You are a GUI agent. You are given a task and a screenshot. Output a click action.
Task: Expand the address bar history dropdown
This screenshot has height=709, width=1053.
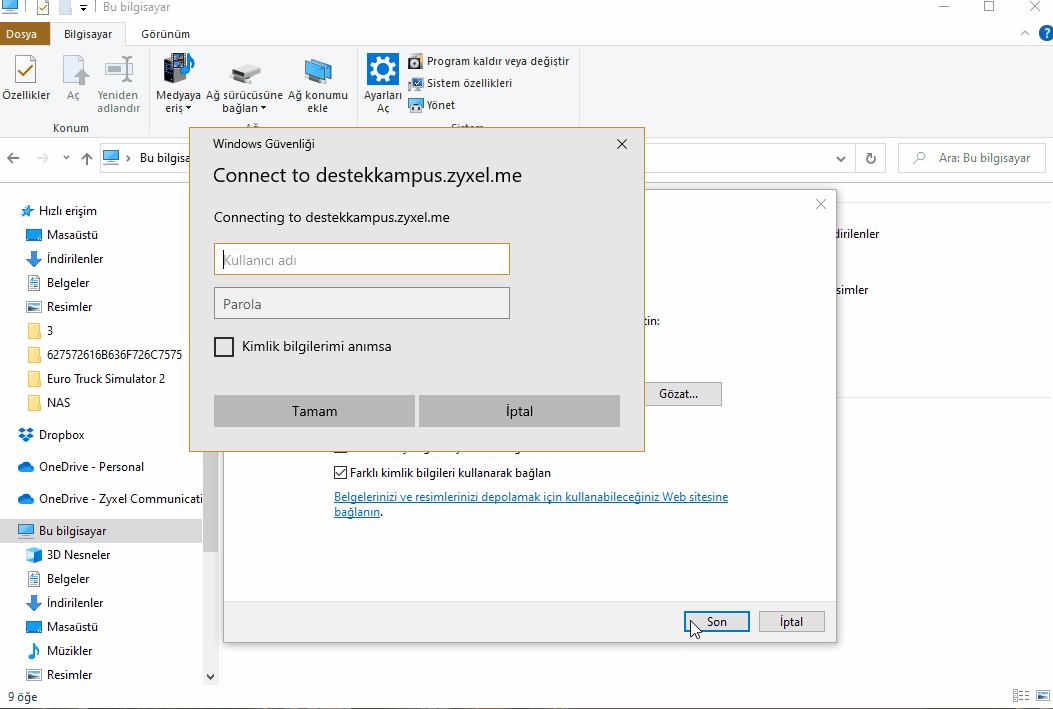point(841,159)
